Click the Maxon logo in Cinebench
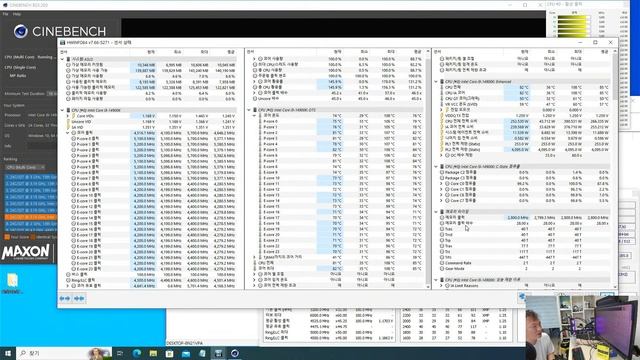640x360 pixels. pos(26,252)
